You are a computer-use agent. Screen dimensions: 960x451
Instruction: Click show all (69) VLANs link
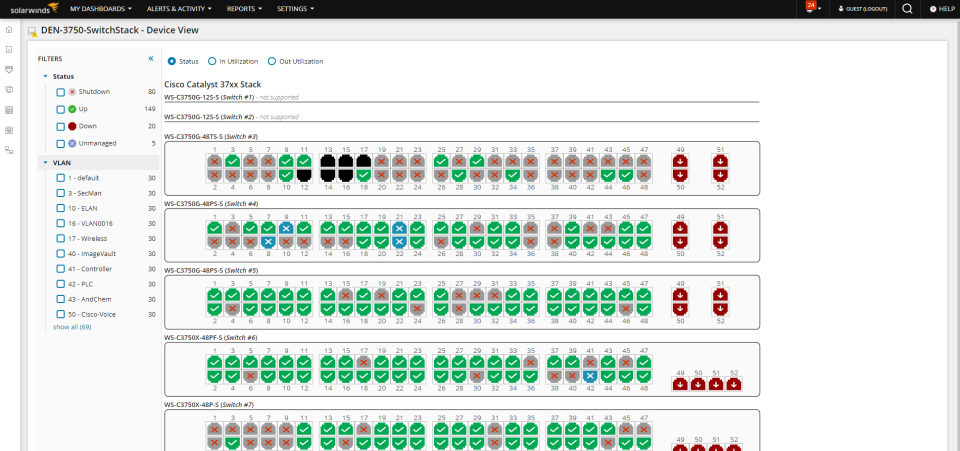coord(72,327)
